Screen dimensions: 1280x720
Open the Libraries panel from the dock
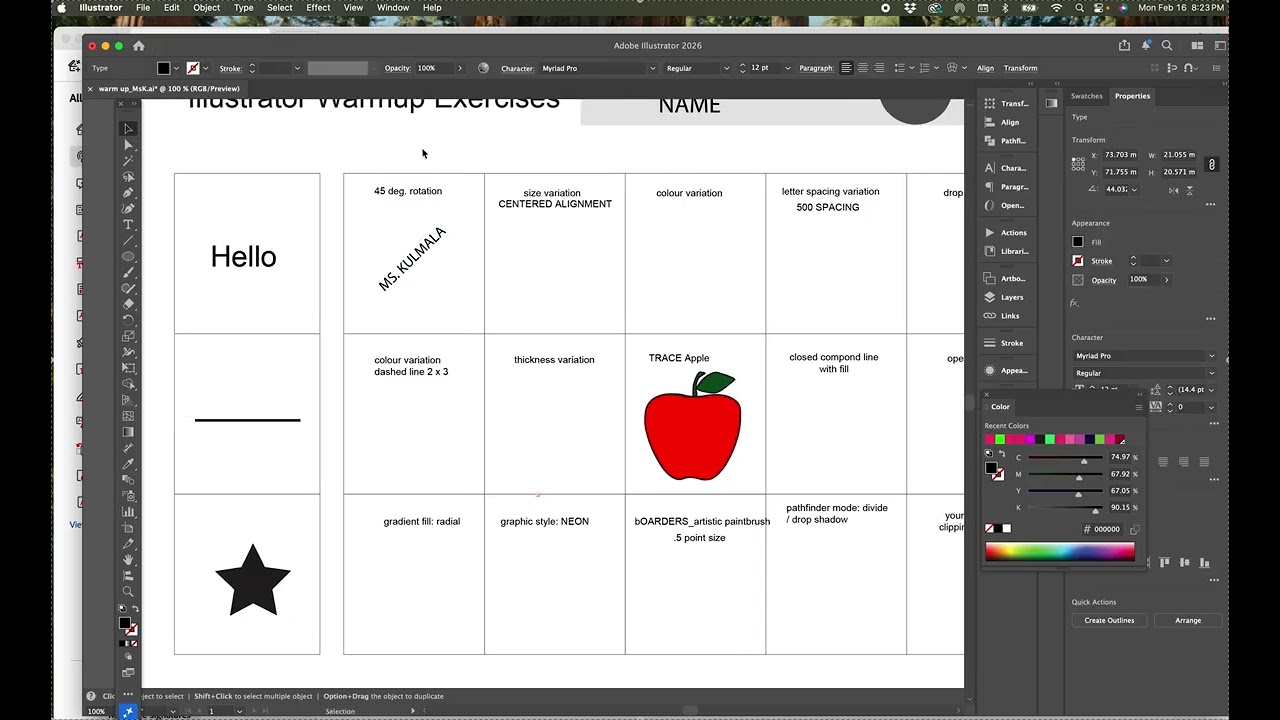point(1006,252)
